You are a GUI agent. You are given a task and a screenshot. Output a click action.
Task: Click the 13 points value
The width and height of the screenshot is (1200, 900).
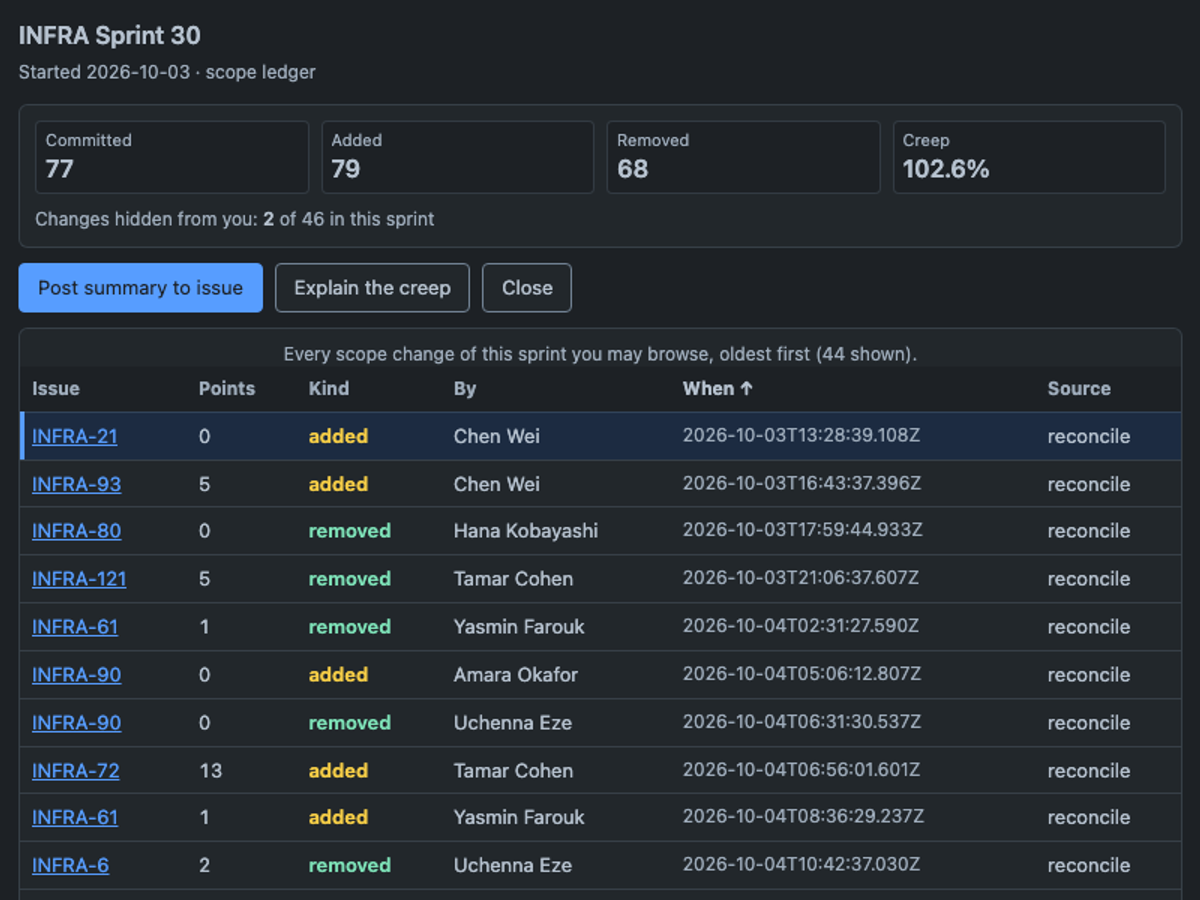(x=210, y=771)
